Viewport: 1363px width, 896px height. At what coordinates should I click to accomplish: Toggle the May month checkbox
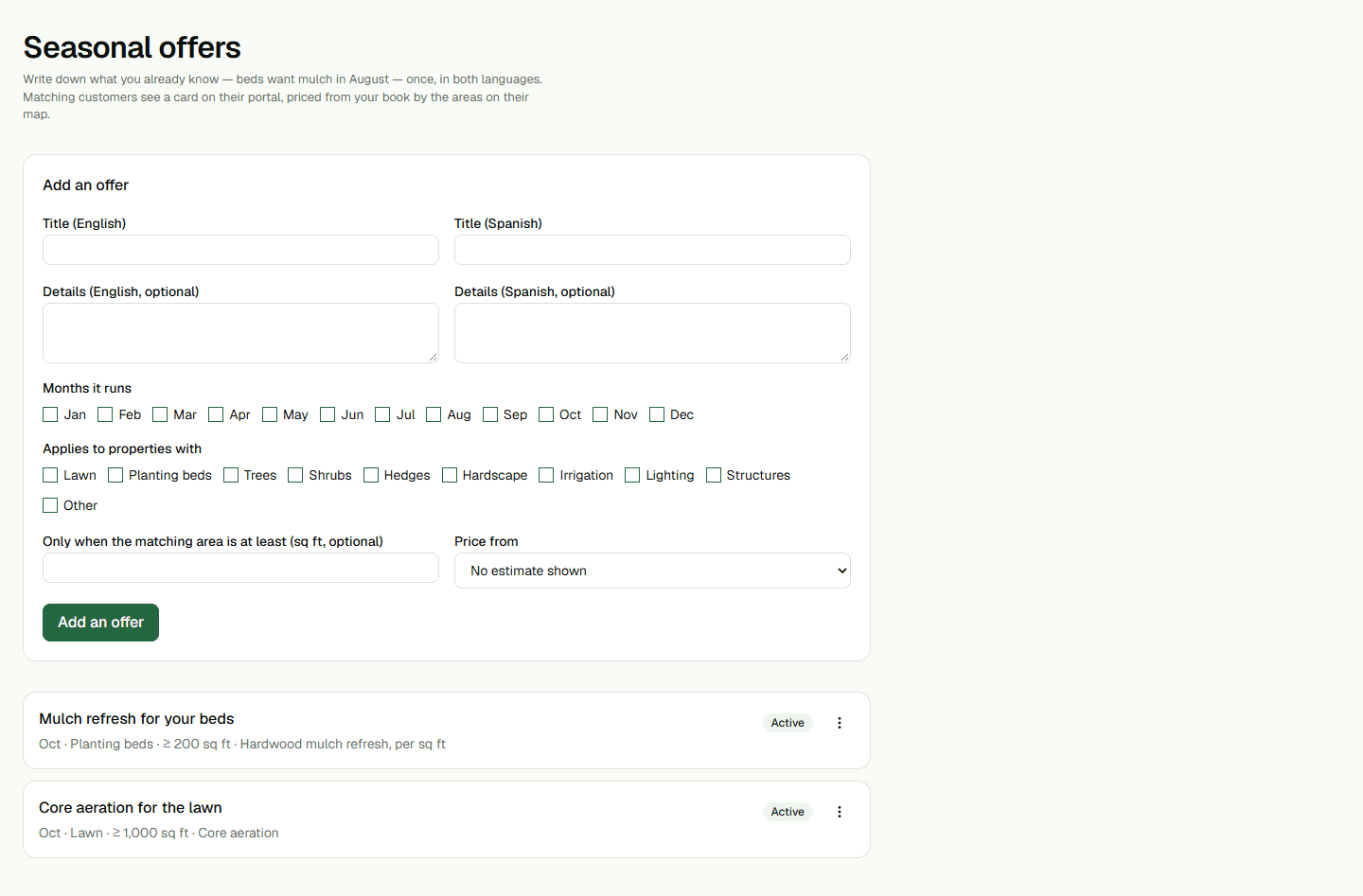270,414
